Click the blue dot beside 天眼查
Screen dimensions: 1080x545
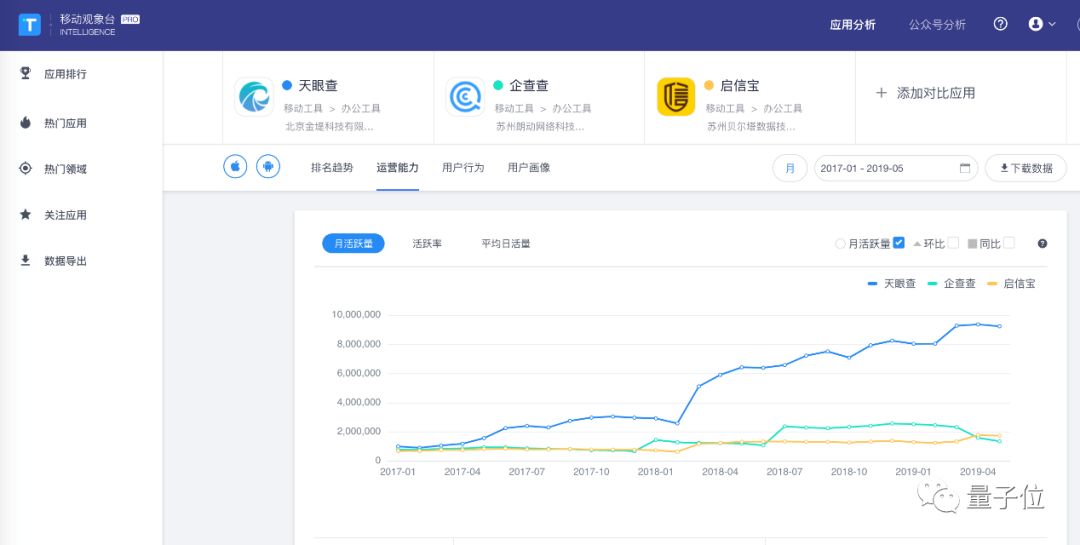[x=287, y=85]
